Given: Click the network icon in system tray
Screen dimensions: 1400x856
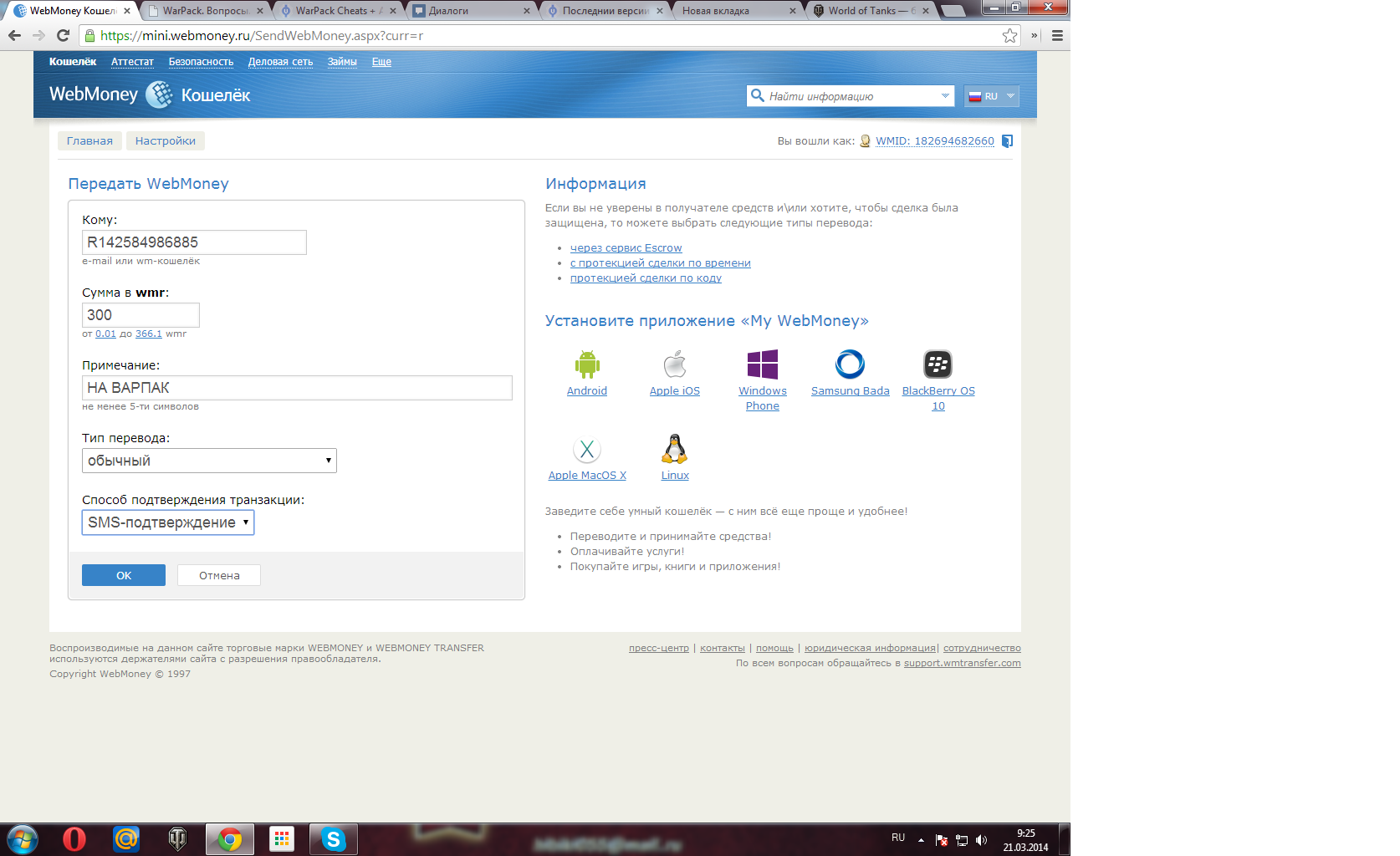Looking at the screenshot, I should 962,840.
